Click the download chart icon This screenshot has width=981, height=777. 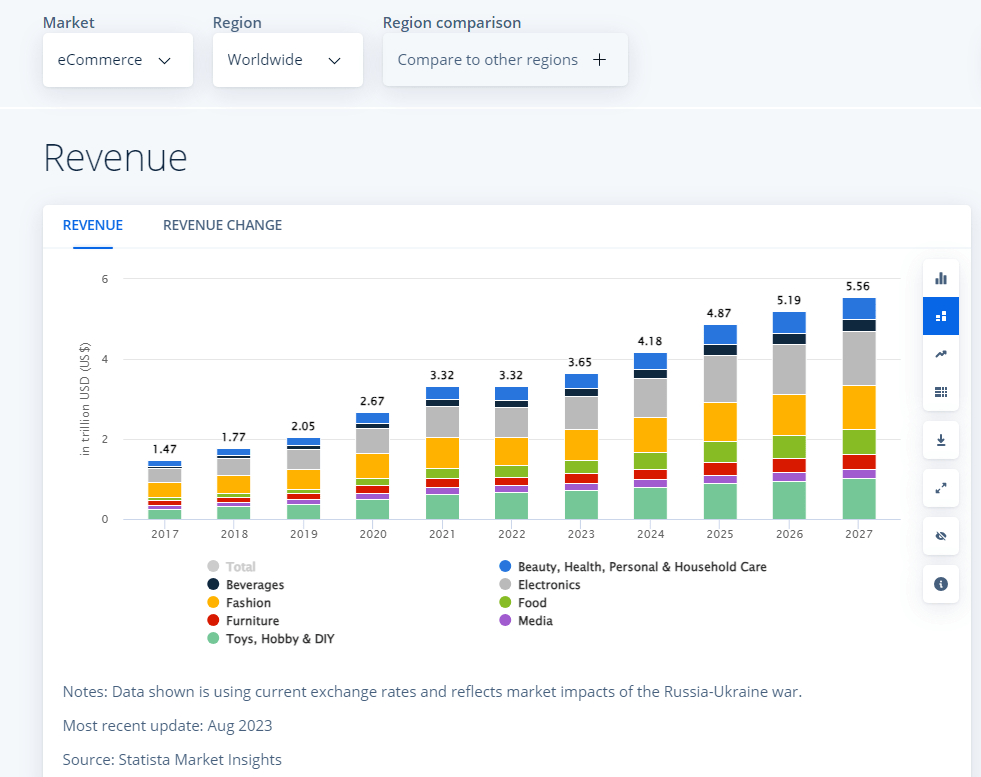point(940,440)
